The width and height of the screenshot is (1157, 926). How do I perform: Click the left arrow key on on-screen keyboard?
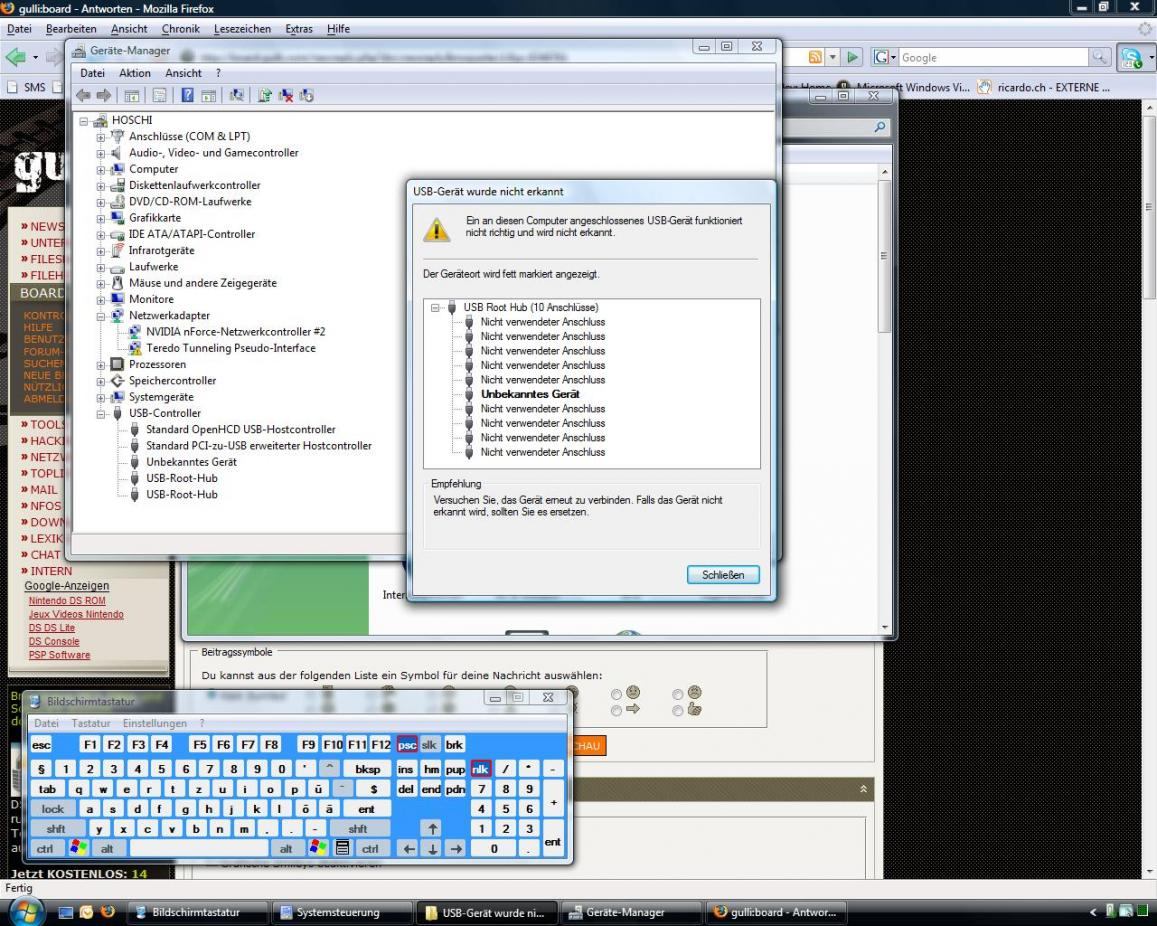point(409,849)
